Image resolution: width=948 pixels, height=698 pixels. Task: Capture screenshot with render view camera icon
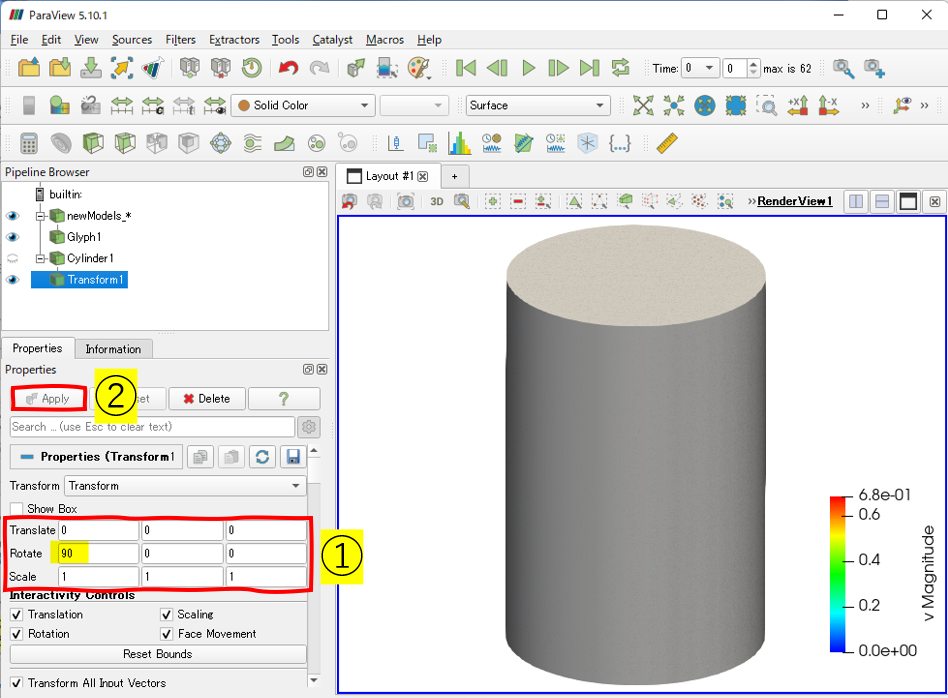pyautogui.click(x=405, y=201)
